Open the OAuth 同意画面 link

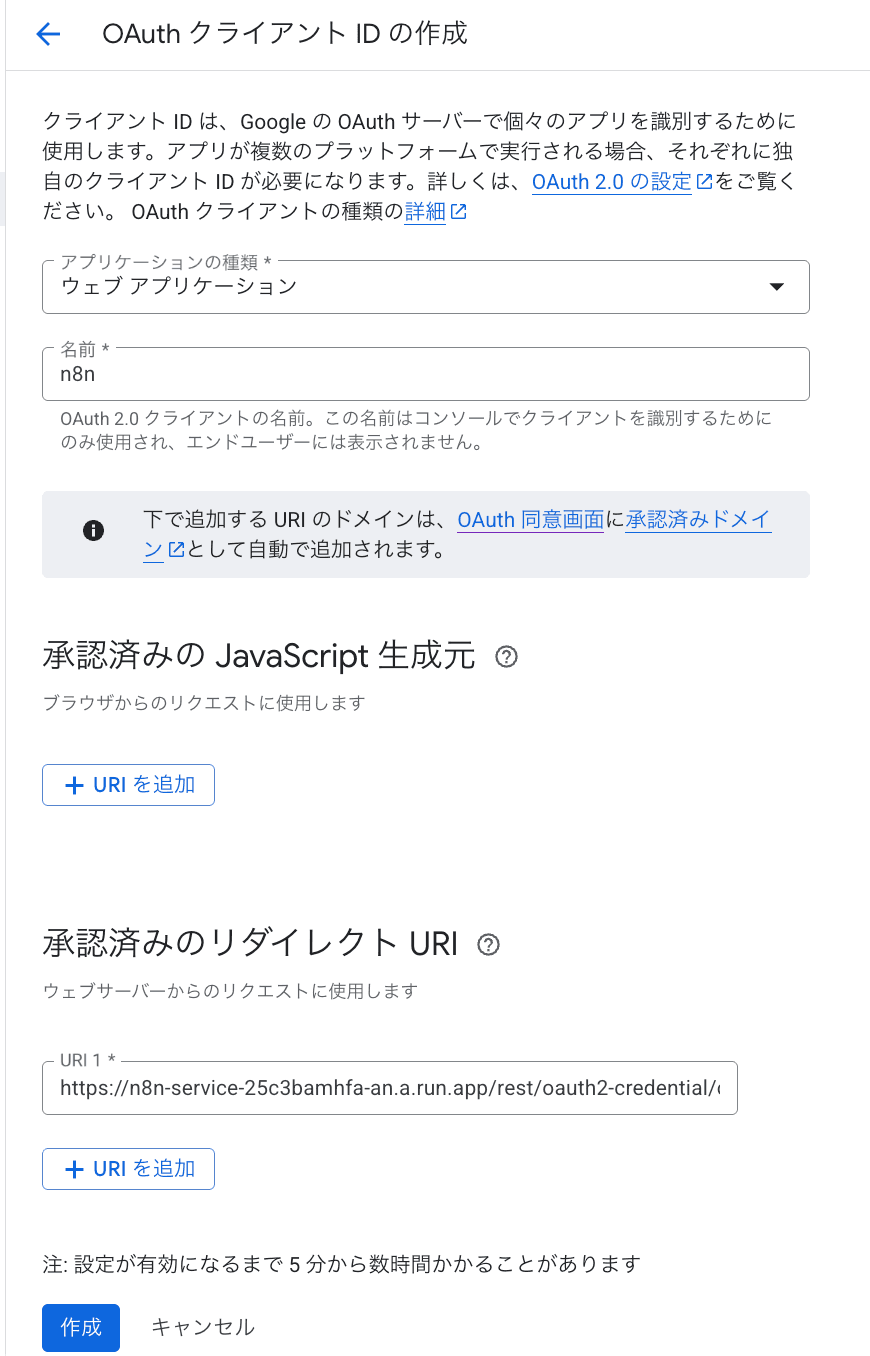530,520
